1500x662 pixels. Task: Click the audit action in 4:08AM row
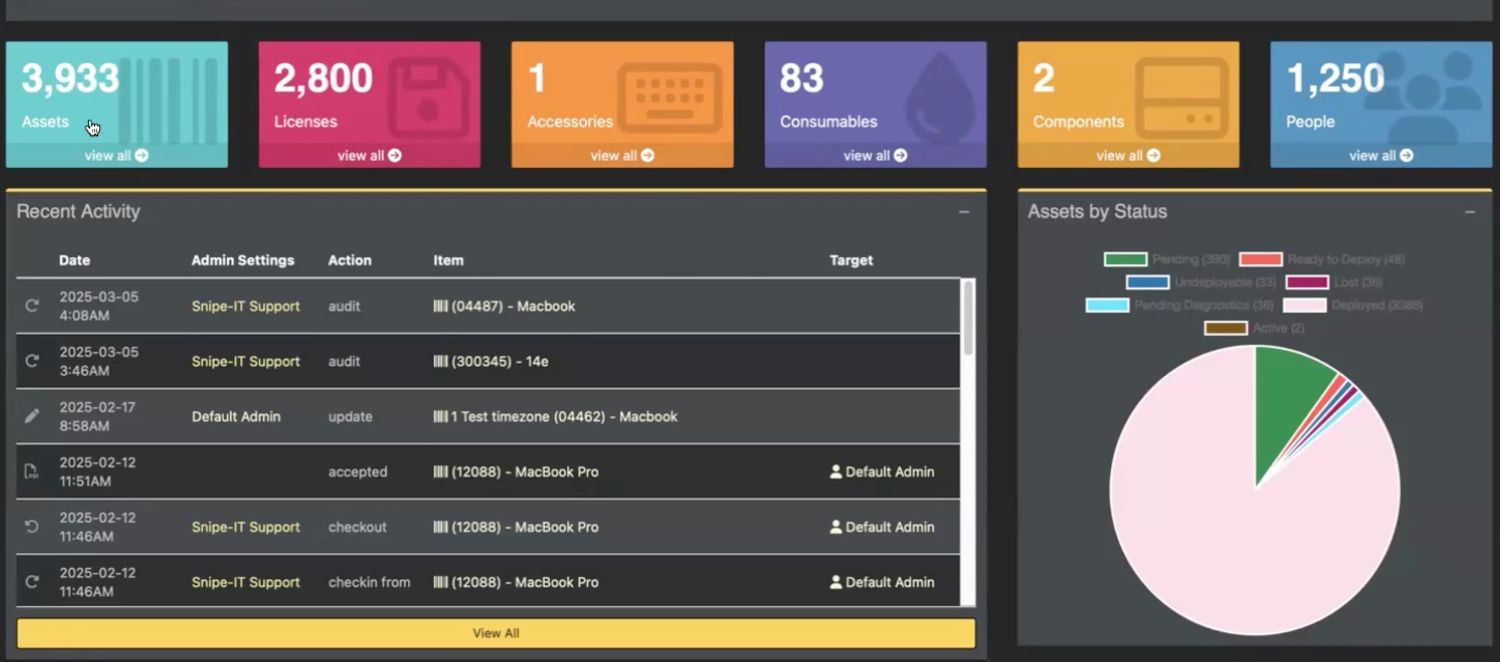tap(344, 306)
